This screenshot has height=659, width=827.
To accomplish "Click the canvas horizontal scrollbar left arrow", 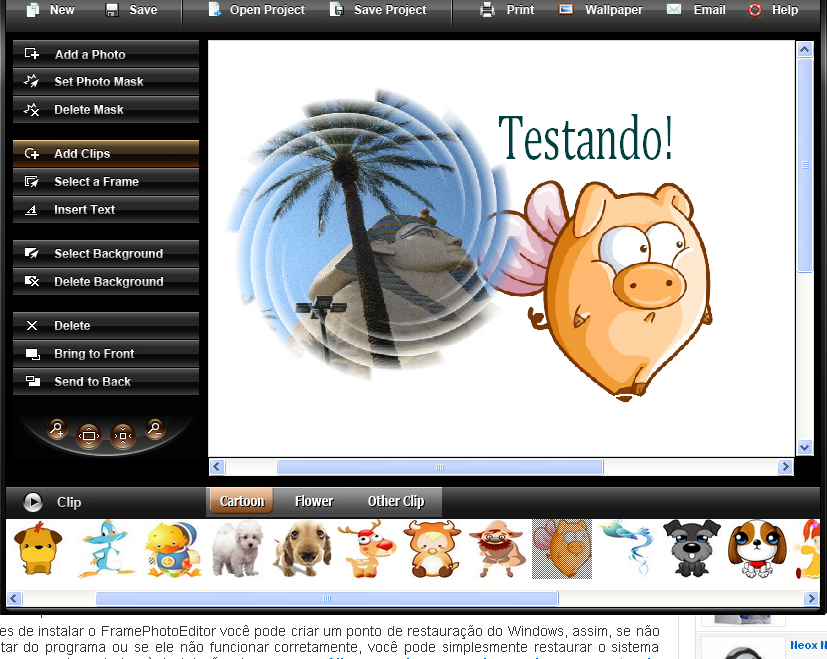I will pyautogui.click(x=217, y=467).
